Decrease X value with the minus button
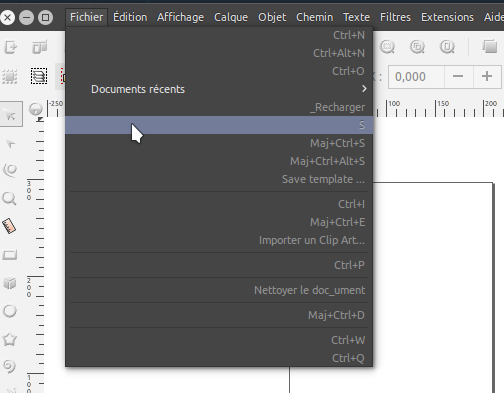504x393 pixels. pos(458,77)
